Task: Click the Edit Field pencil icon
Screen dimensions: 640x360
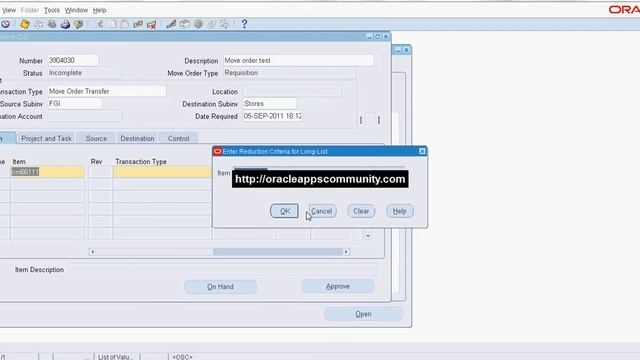Action: [x=171, y=24]
